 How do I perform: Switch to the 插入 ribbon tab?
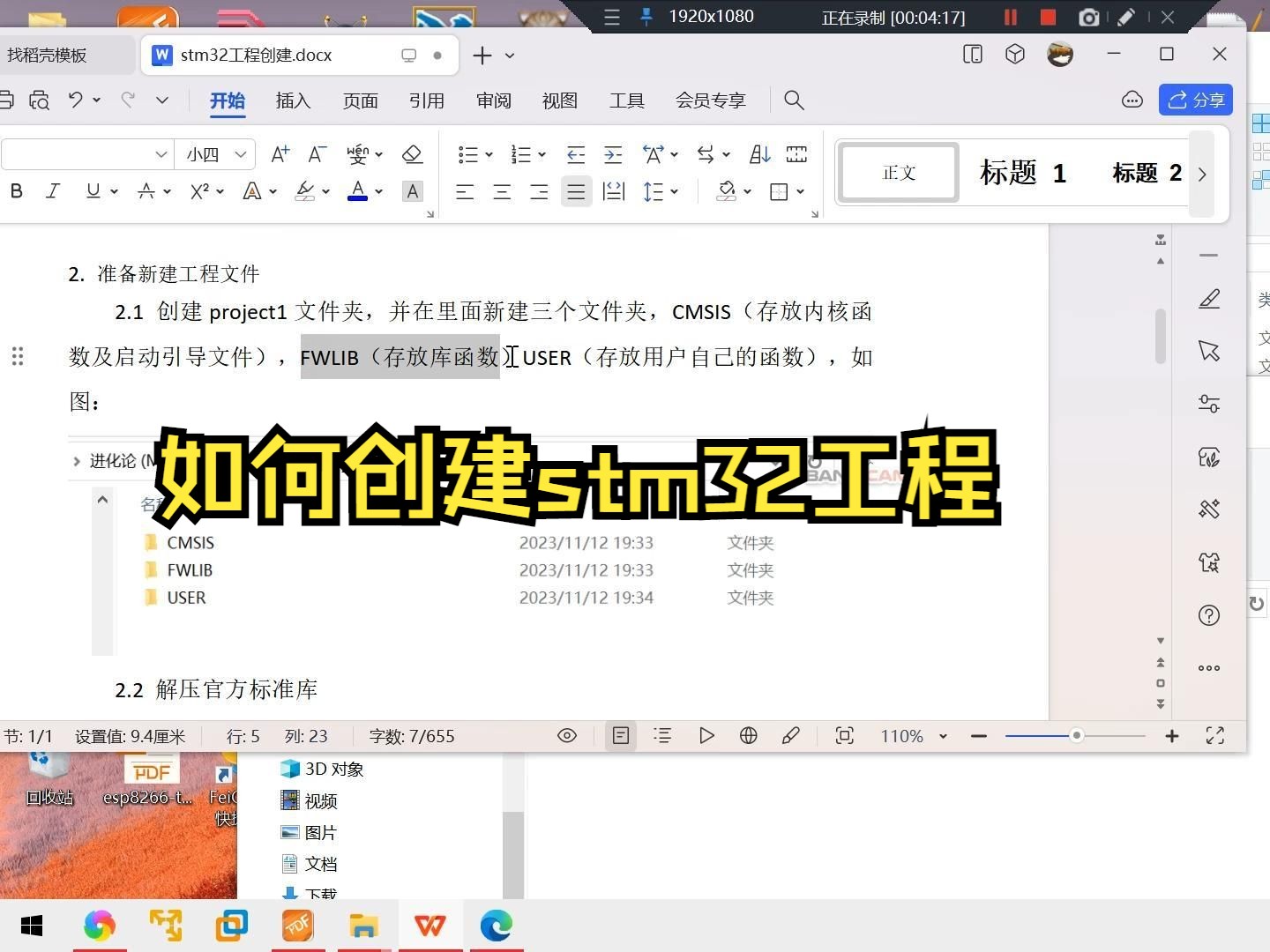[x=293, y=100]
